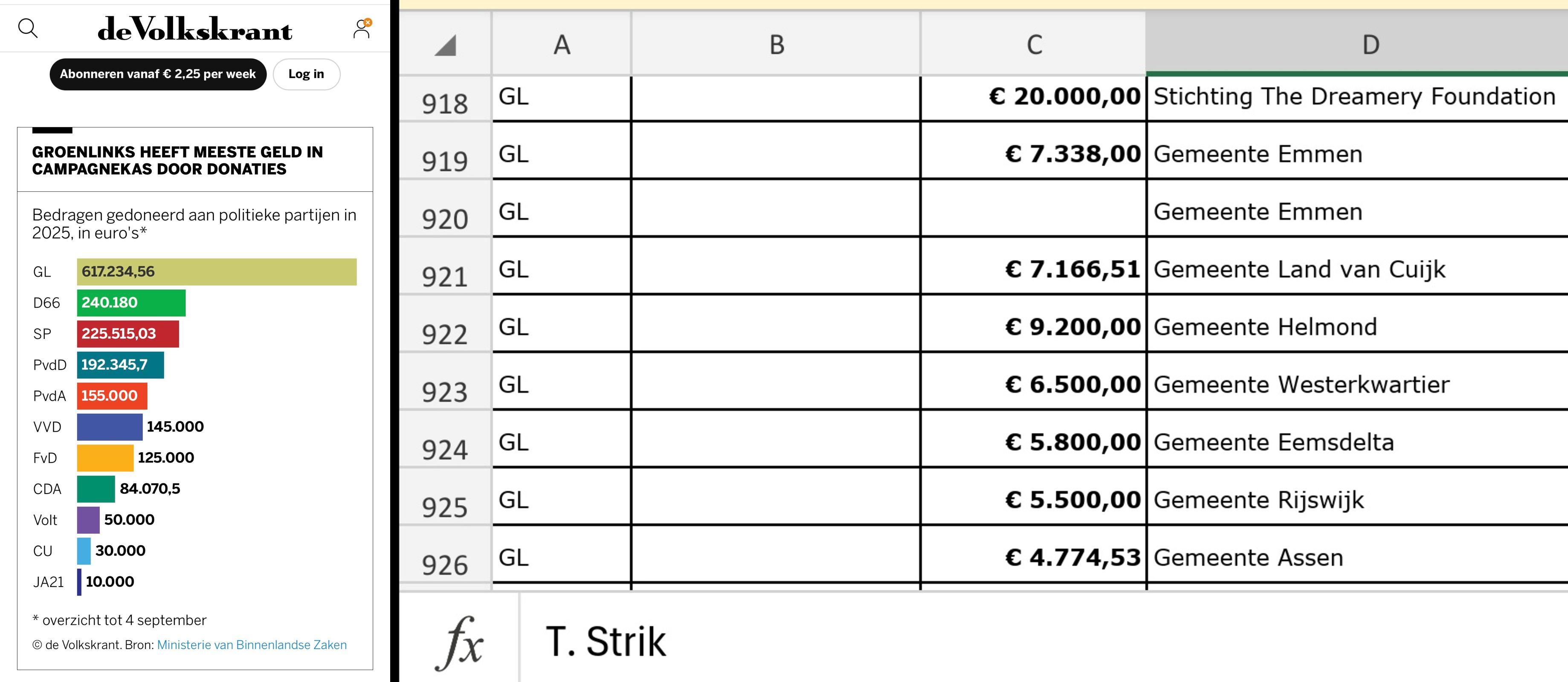The image size is (1568, 682).
Task: Select row 920 header
Action: click(445, 218)
